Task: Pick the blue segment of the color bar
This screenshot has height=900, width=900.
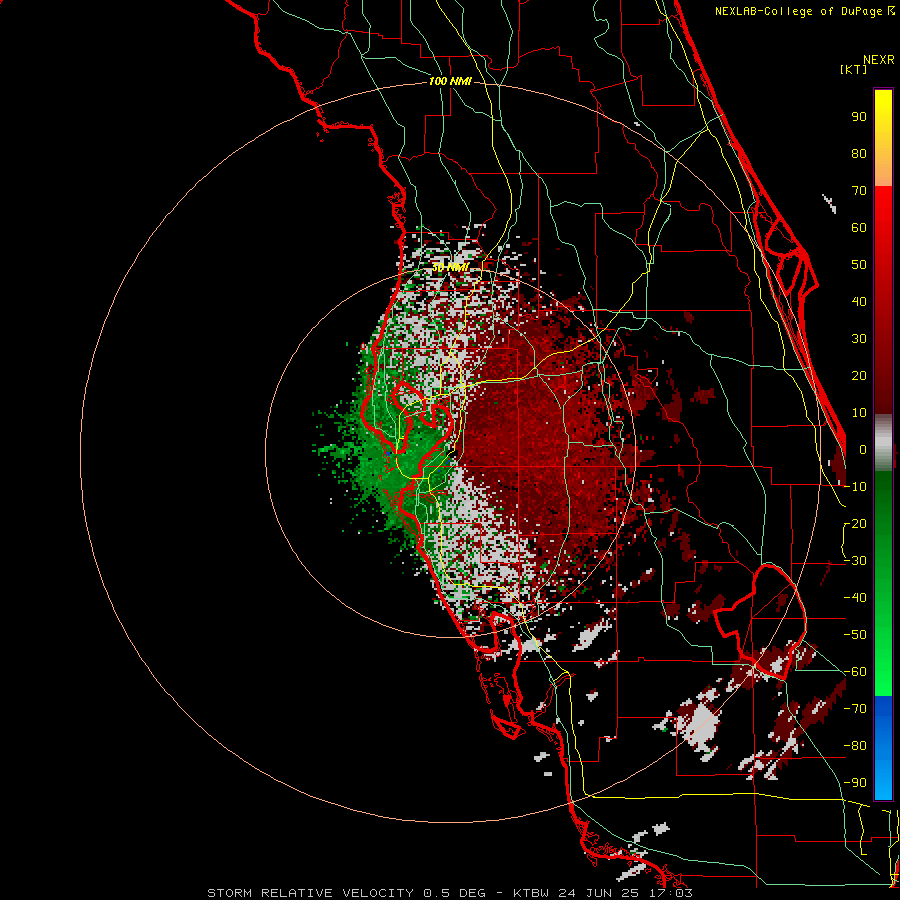Action: point(883,748)
